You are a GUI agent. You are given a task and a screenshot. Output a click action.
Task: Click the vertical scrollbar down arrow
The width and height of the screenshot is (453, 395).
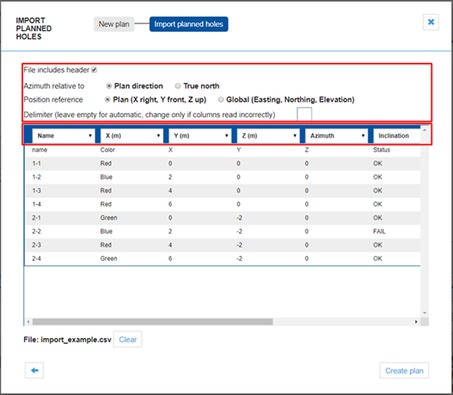[x=425, y=313]
